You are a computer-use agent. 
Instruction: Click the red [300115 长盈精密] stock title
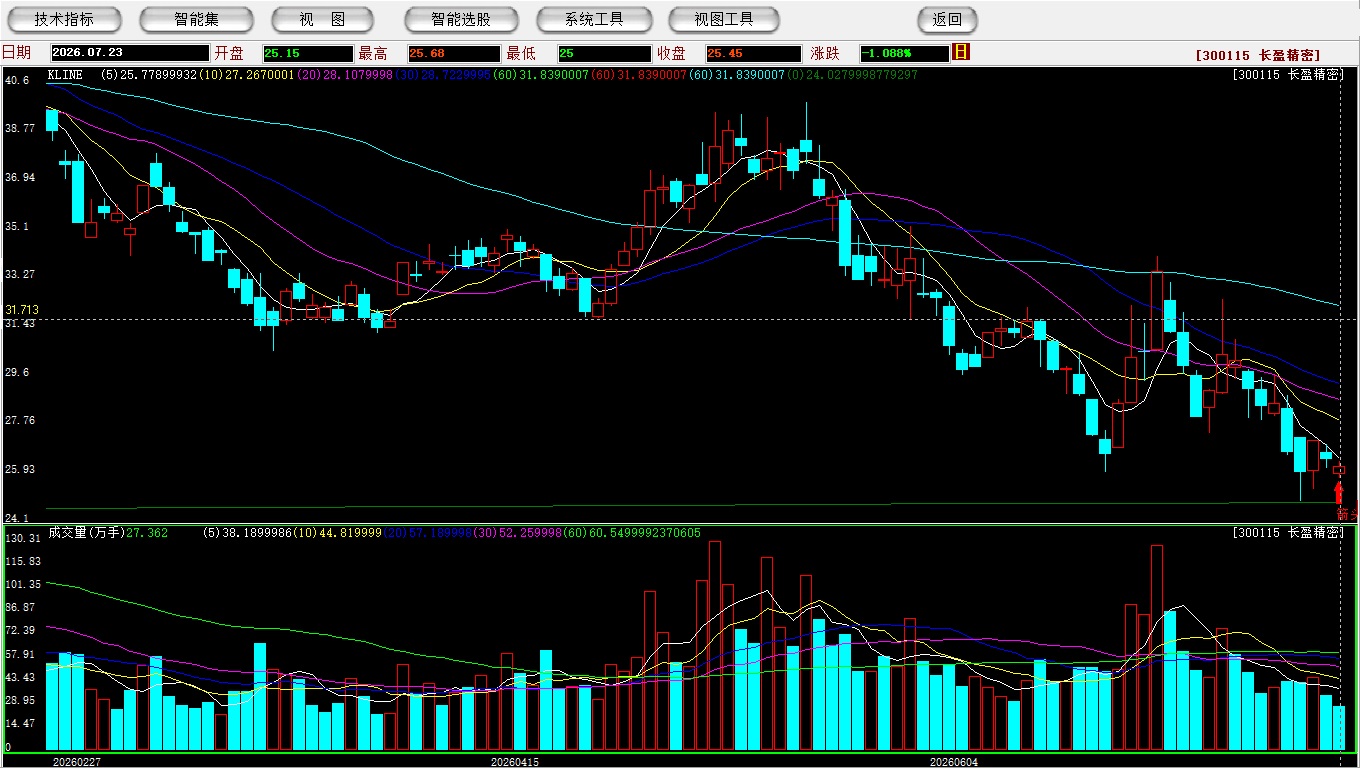pos(1257,55)
